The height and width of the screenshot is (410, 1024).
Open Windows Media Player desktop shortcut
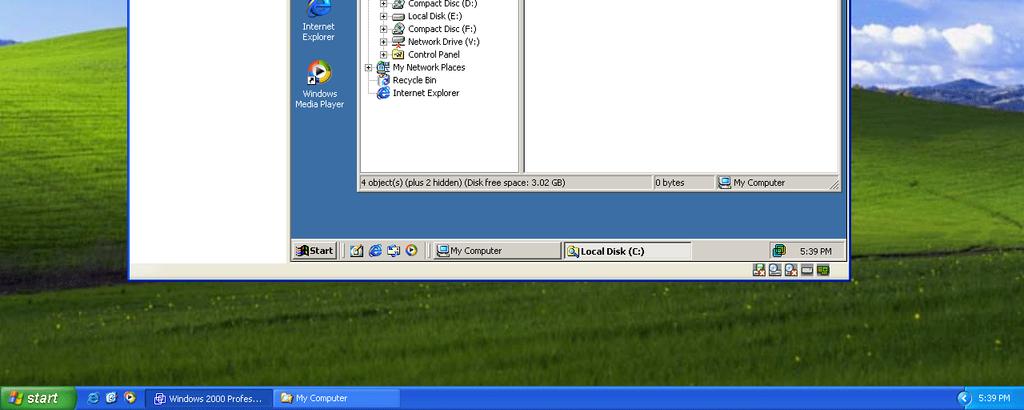319,84
